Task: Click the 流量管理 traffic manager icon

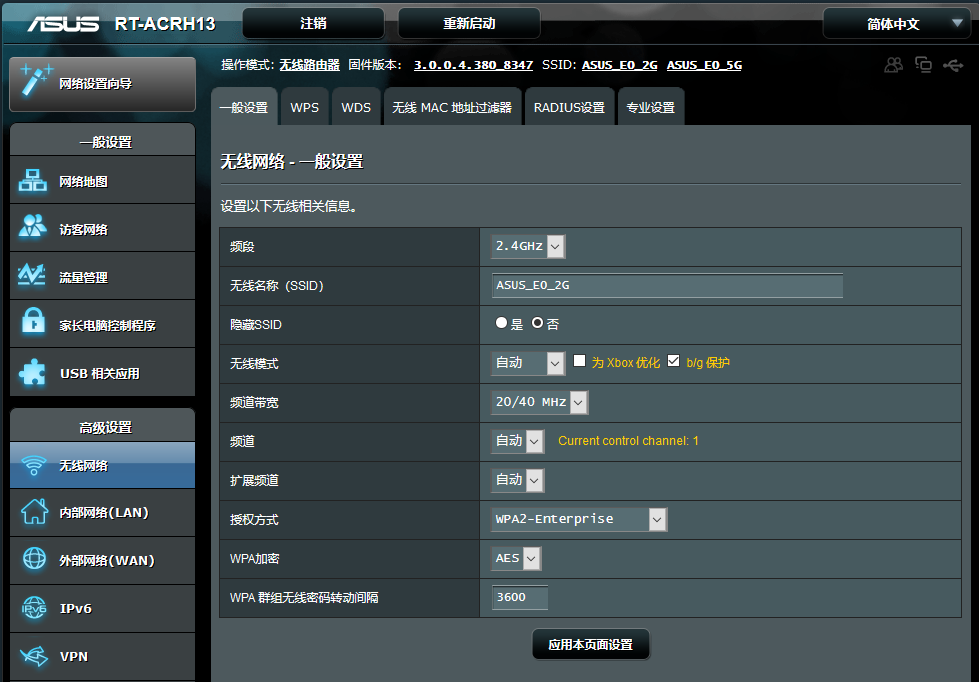Action: [x=32, y=275]
